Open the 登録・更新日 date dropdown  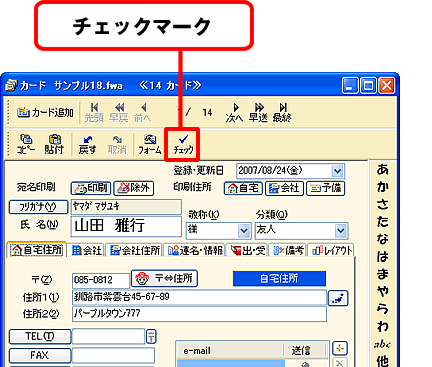[x=337, y=171]
